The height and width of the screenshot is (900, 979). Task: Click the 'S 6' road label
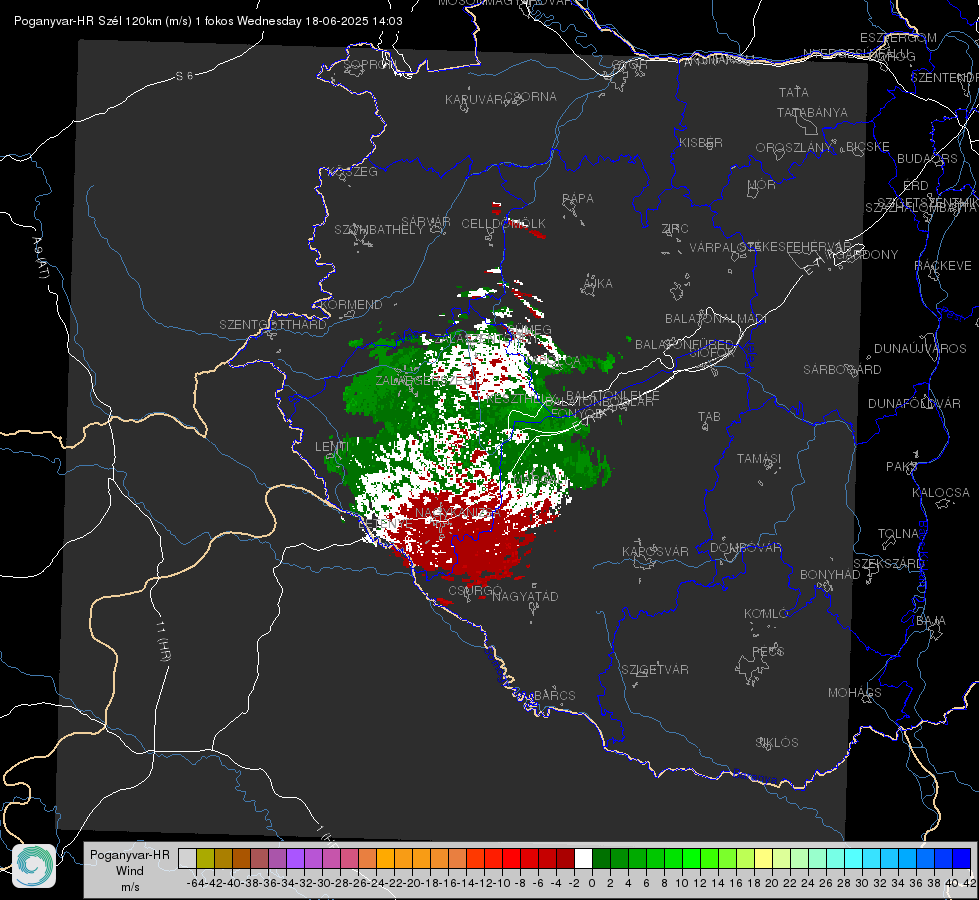185,76
